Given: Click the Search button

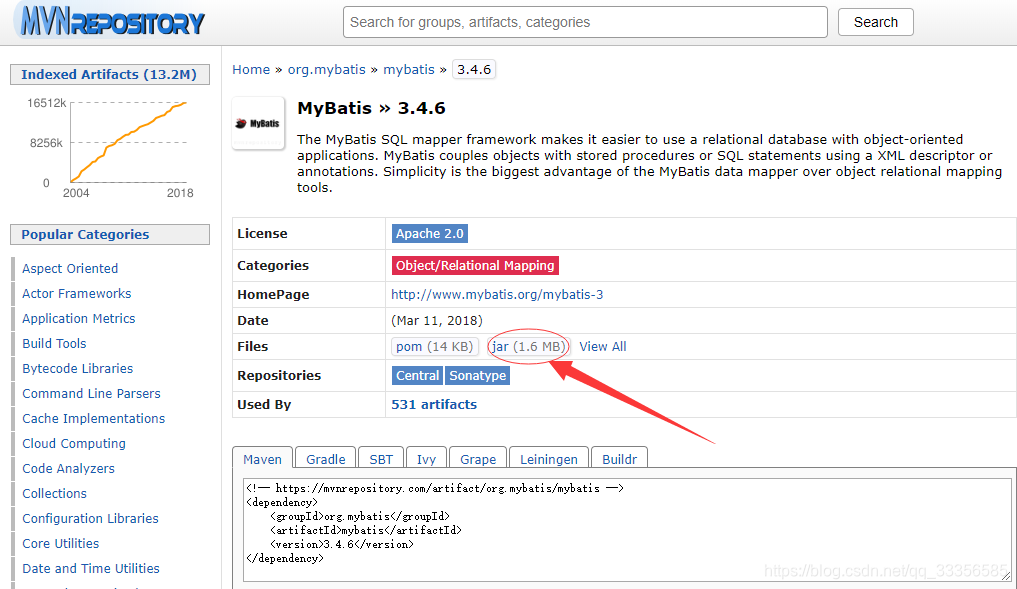Looking at the screenshot, I should (876, 22).
